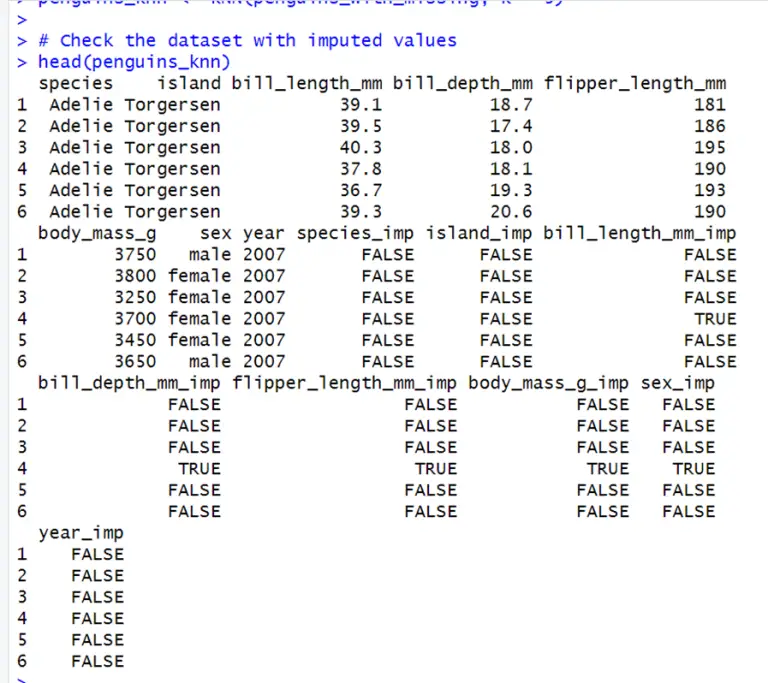Click the flipper_length_mm column header
This screenshot has height=683, width=768.
[x=635, y=83]
